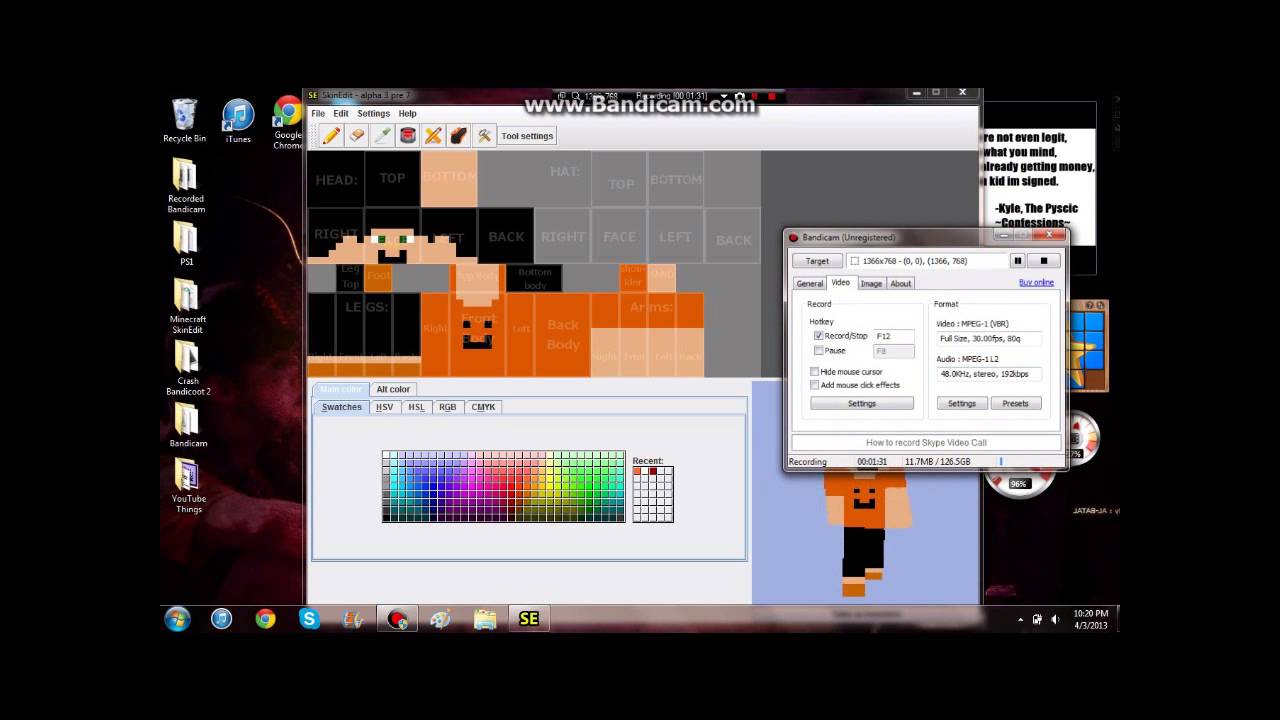This screenshot has height=720, width=1280.
Task: Enable Add mouse click effects option
Action: 815,385
